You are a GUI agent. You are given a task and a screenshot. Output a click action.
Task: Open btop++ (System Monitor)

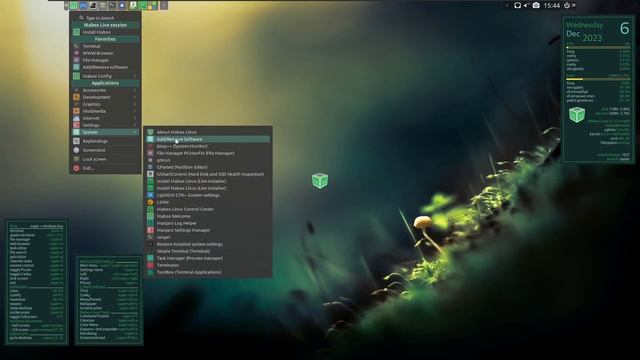click(x=208, y=146)
